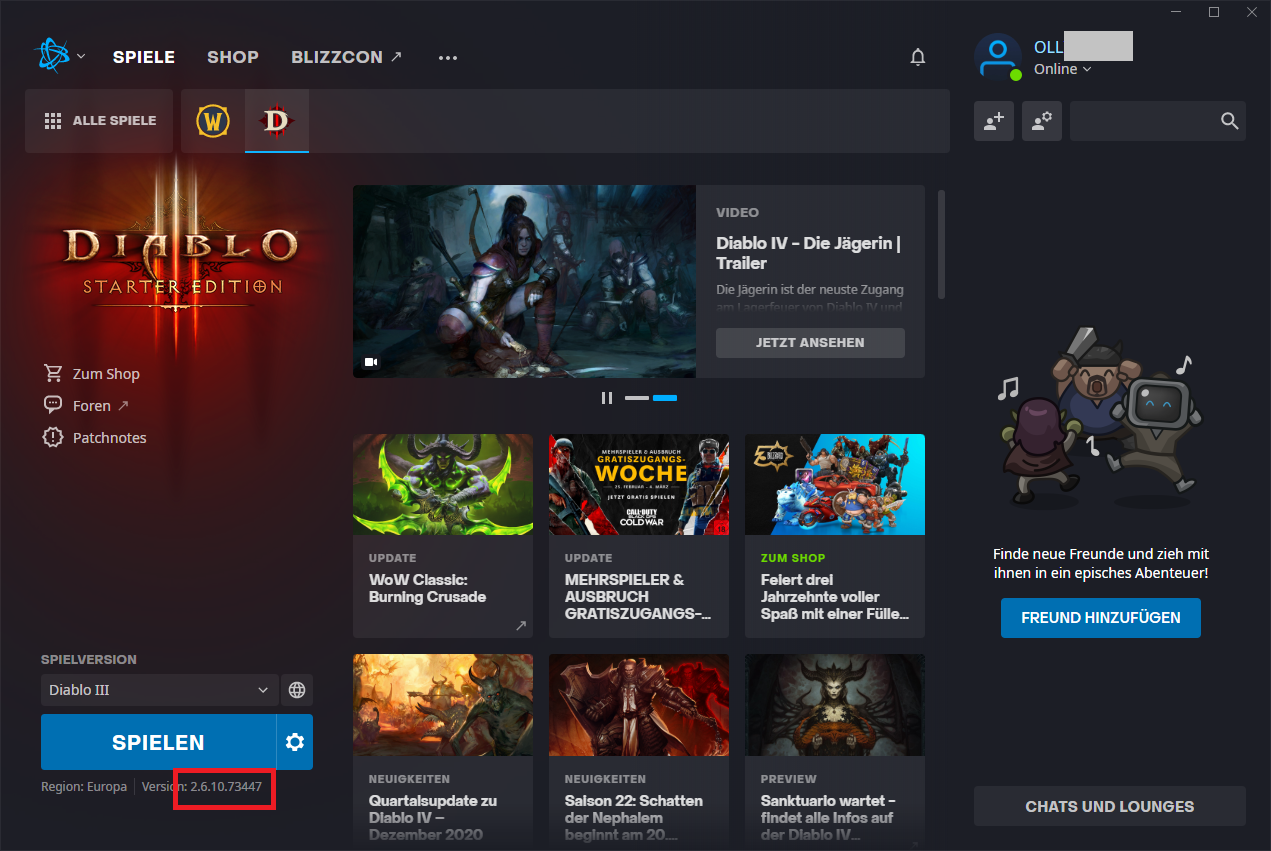The width and height of the screenshot is (1271, 851).
Task: Click the user profile avatar
Action: pyautogui.click(x=997, y=57)
